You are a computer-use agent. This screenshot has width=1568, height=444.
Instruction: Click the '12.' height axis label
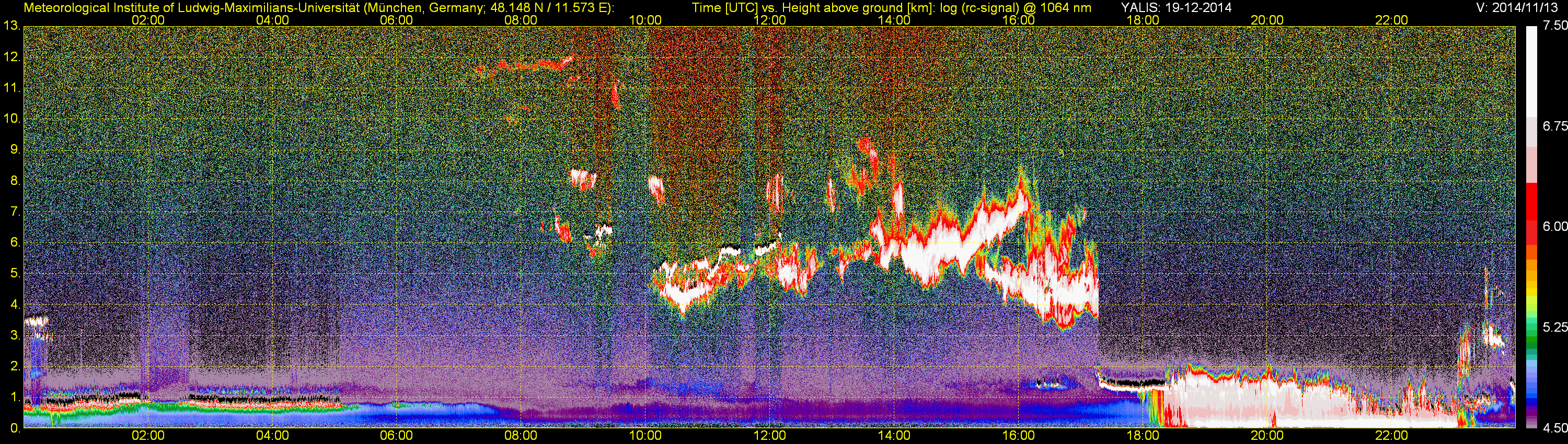[11, 57]
